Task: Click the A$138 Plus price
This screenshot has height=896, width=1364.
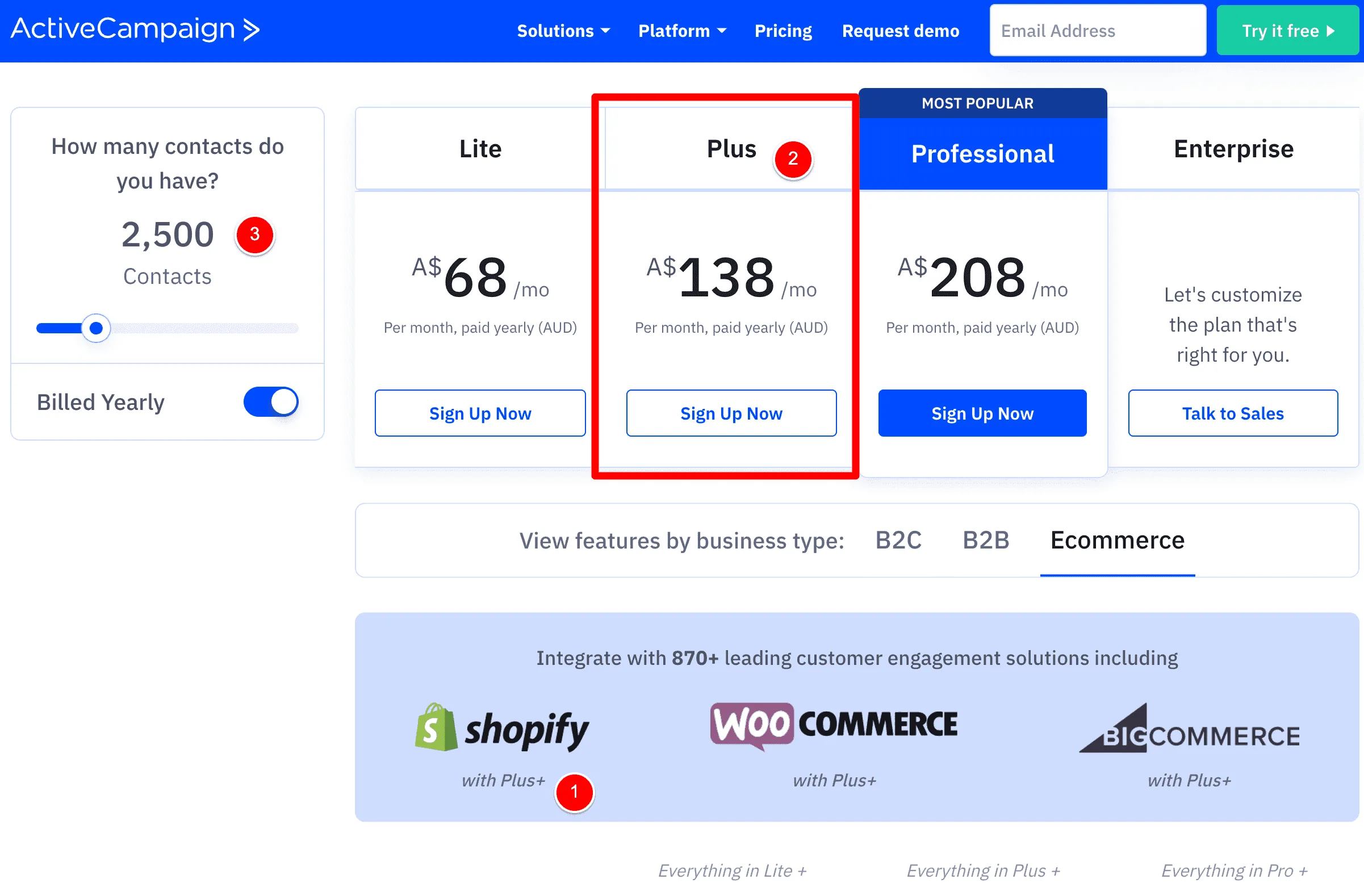Action: (x=731, y=278)
